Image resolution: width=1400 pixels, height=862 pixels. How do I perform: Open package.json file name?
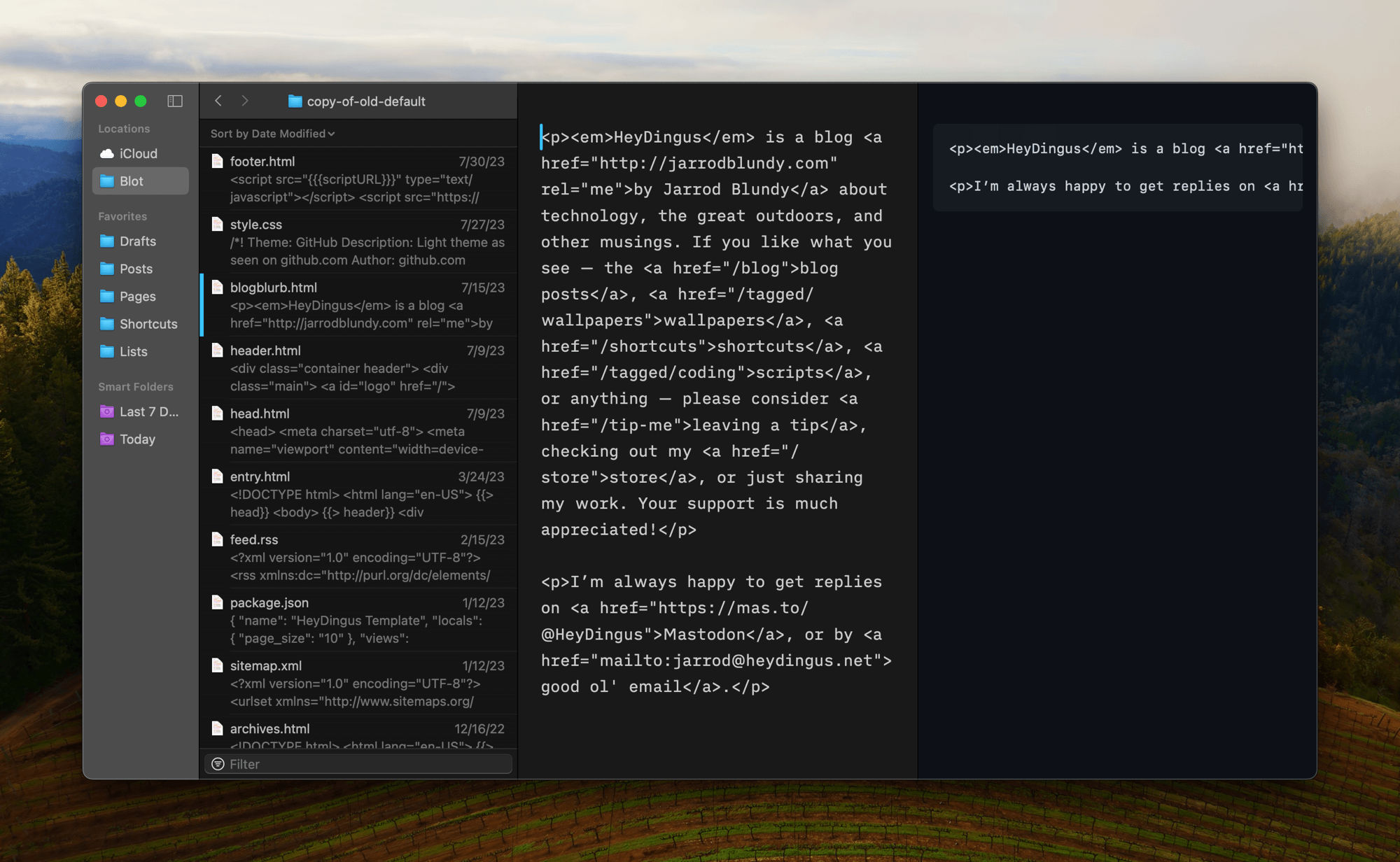coord(269,602)
